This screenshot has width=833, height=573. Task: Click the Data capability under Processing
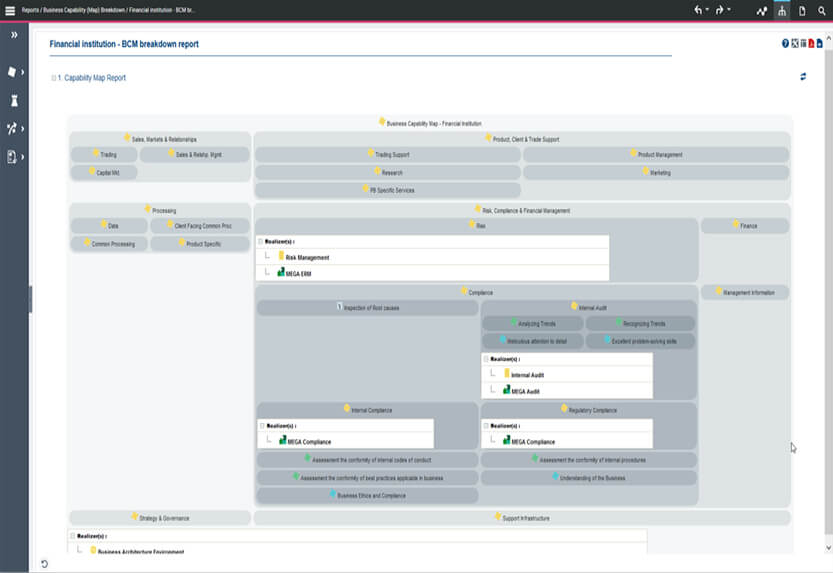point(109,226)
